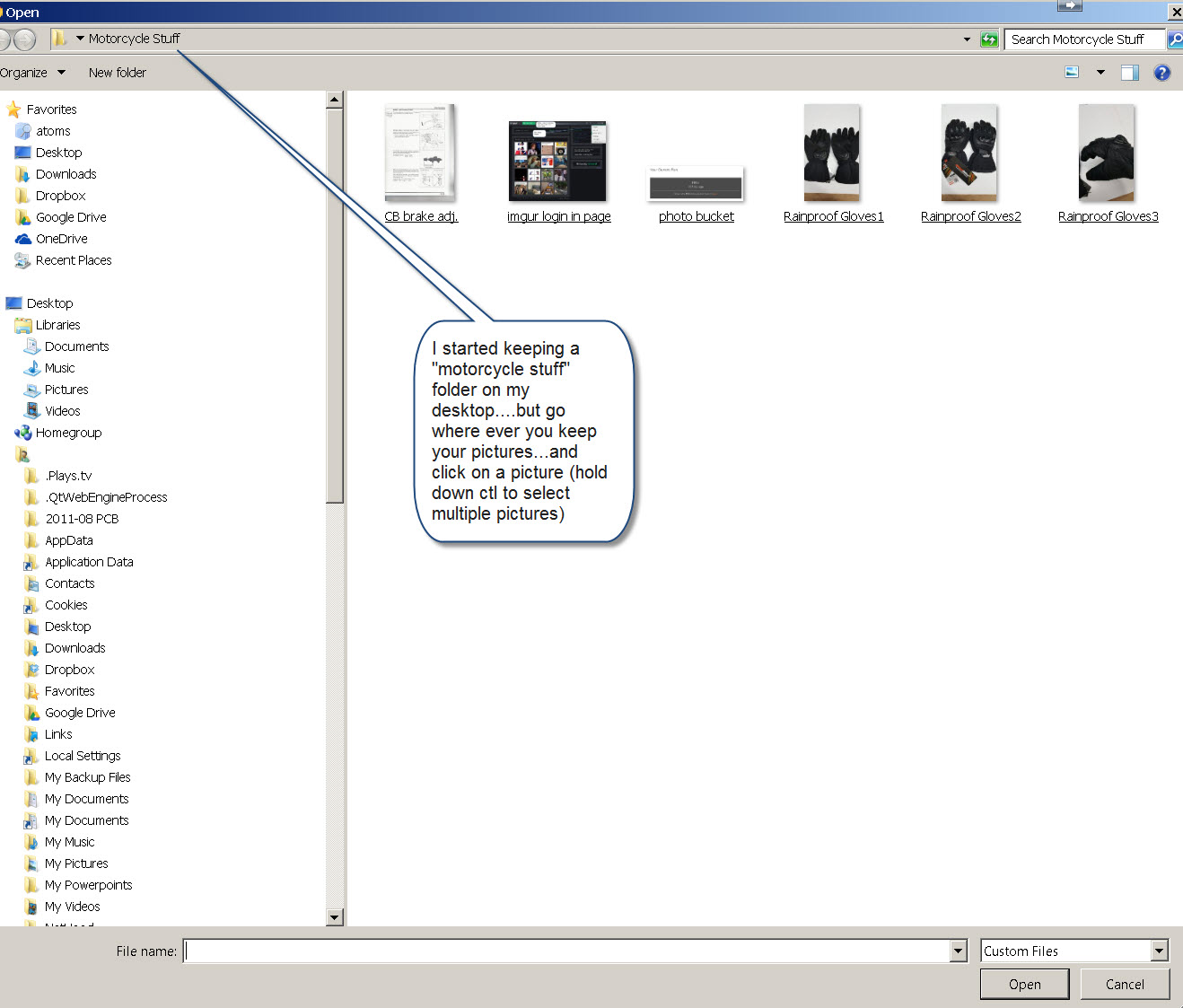Click the search magnifier icon
1183x1008 pixels.
1174,39
